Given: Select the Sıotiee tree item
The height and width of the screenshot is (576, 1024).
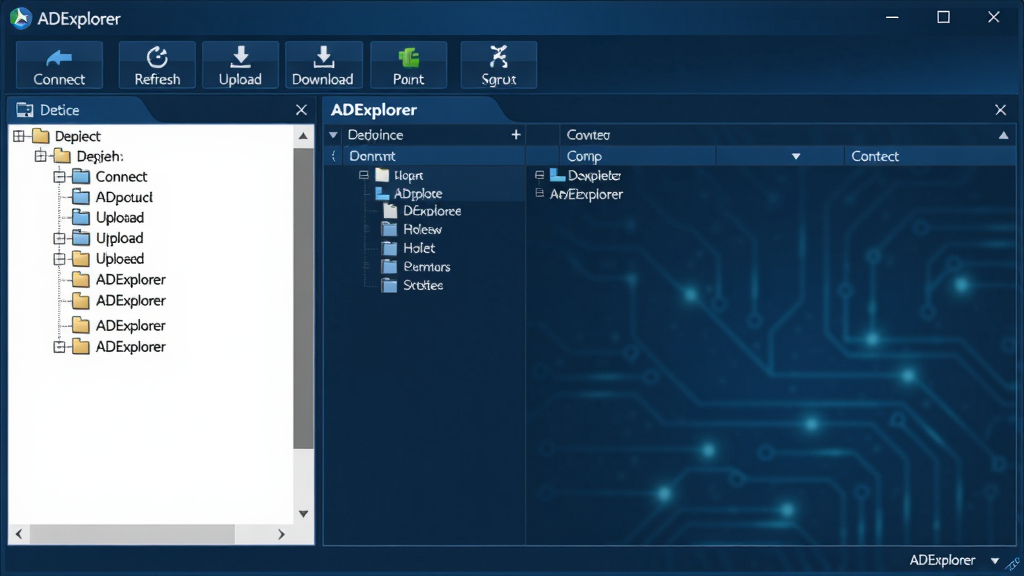Looking at the screenshot, I should 423,285.
